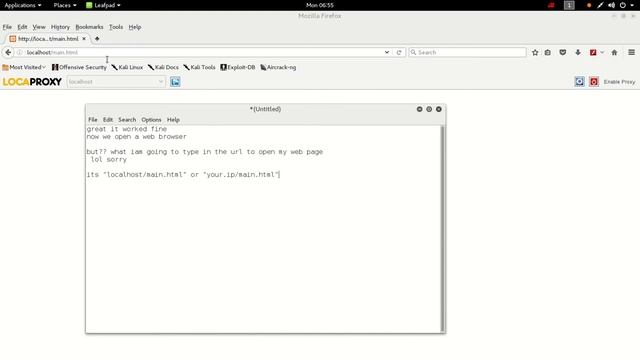The width and height of the screenshot is (640, 360).
Task: Open the power menu icon in top bar
Action: (622, 5)
